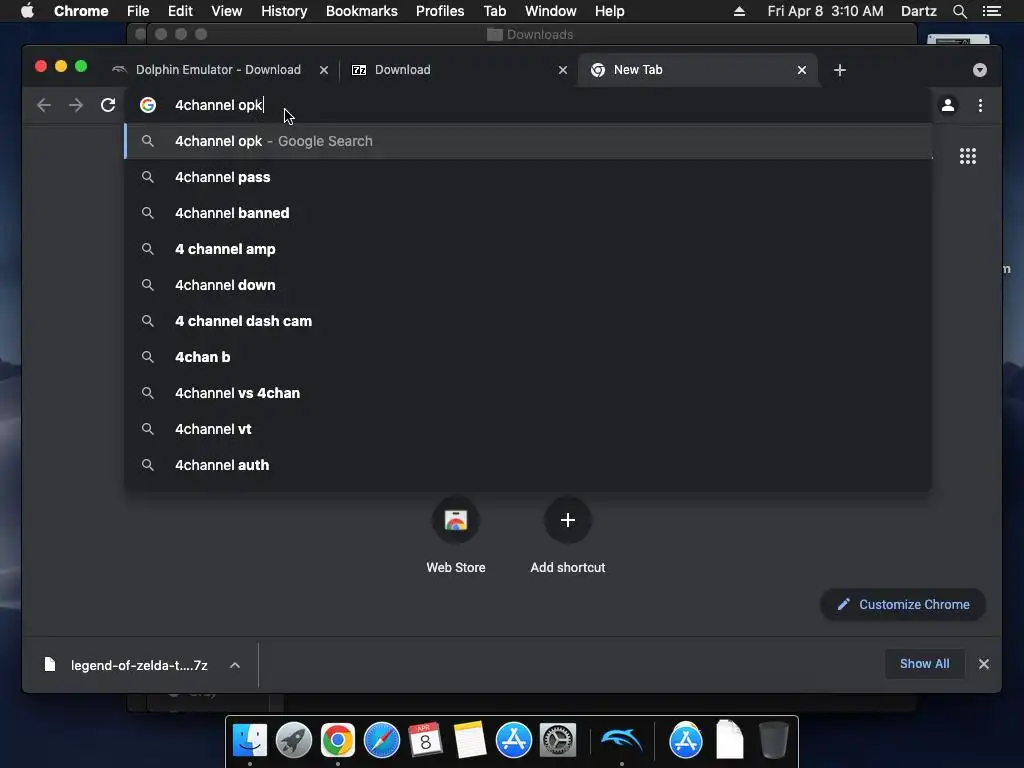
Task: Open the Edit menu
Action: tap(180, 11)
